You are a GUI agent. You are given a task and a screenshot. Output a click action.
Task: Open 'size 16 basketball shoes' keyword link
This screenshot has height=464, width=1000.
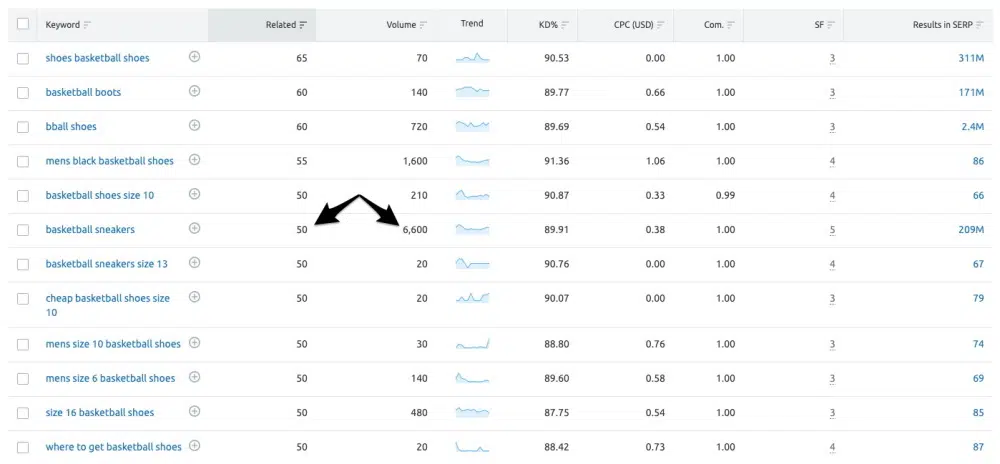point(99,413)
